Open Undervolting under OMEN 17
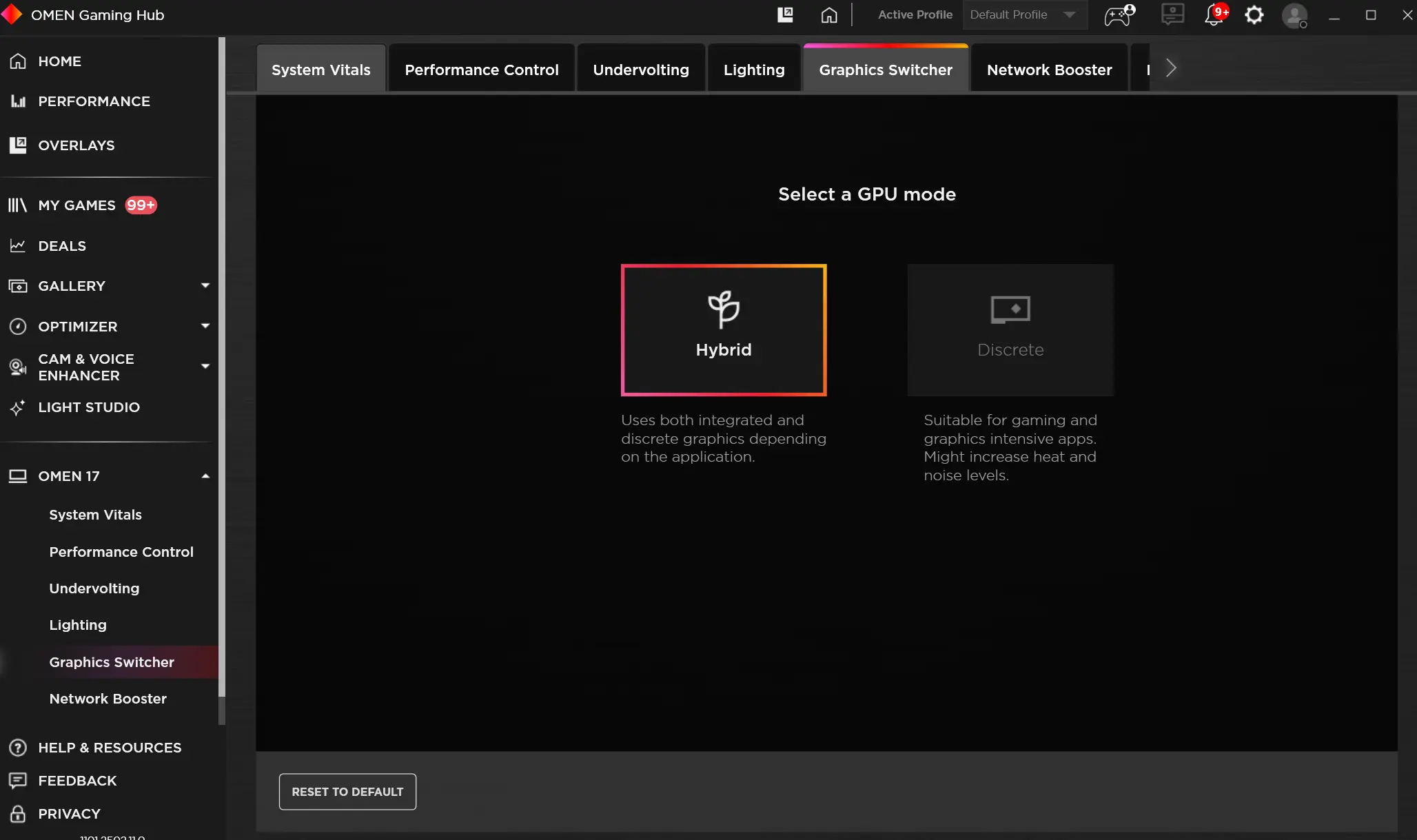 pos(94,588)
